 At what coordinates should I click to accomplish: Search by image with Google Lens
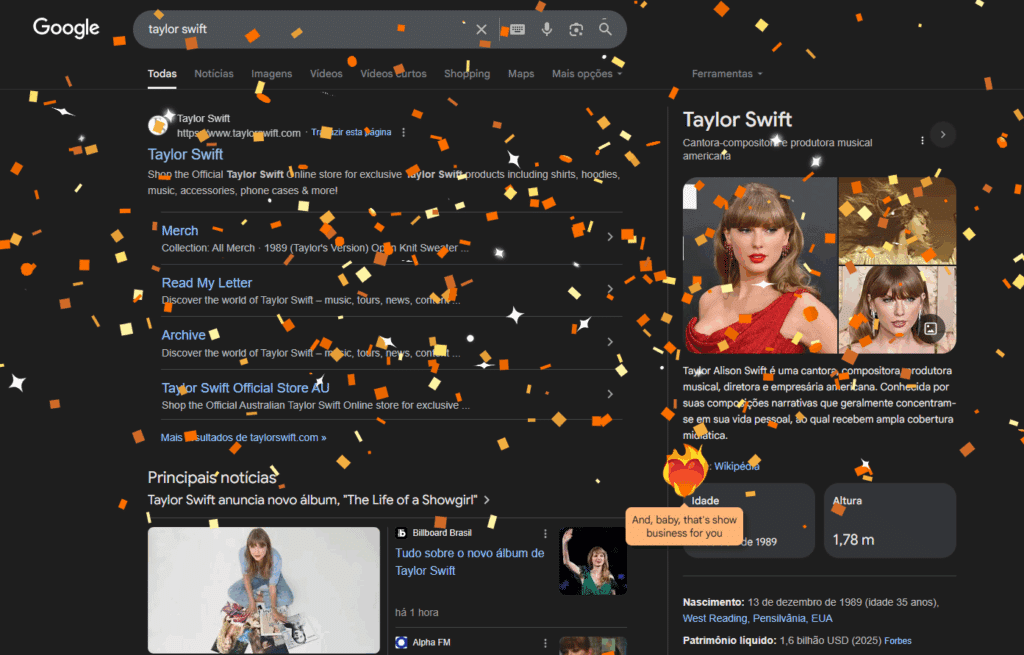coord(576,29)
